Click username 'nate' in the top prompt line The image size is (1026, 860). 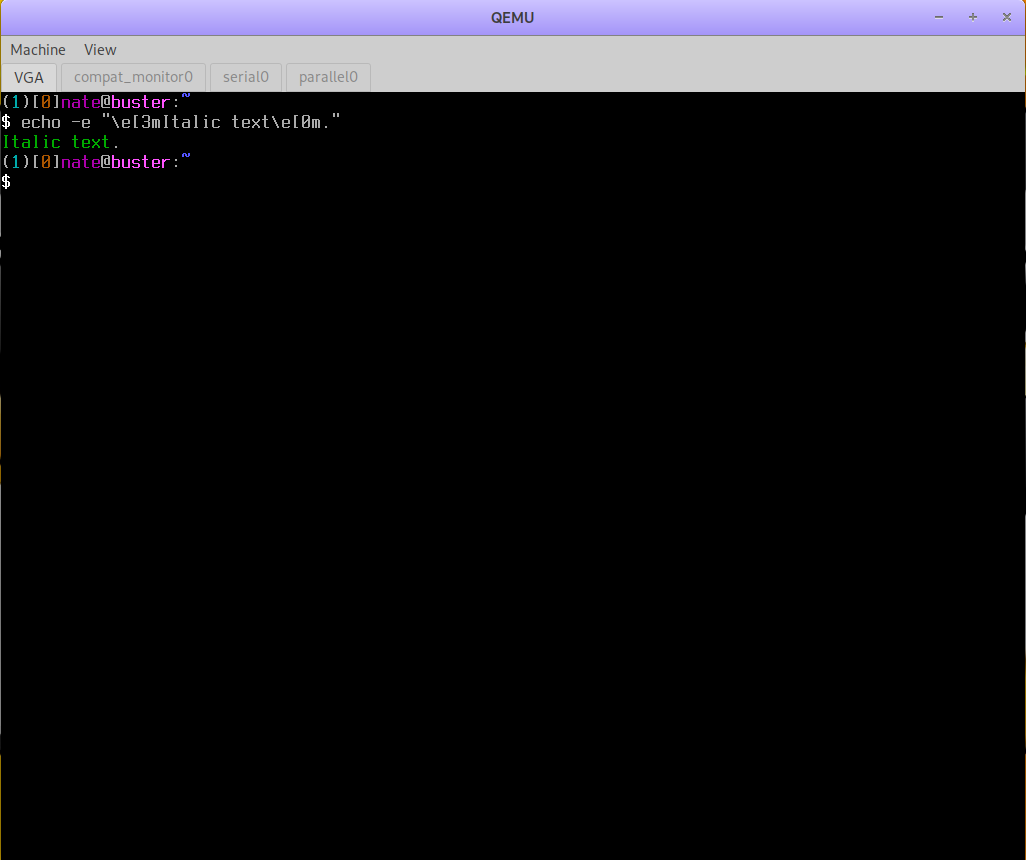(x=80, y=103)
